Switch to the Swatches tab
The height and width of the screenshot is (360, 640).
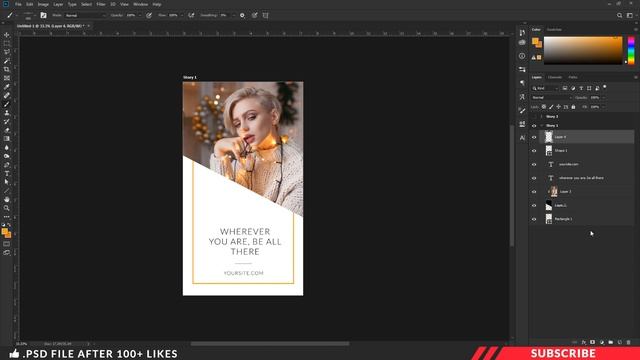554,29
